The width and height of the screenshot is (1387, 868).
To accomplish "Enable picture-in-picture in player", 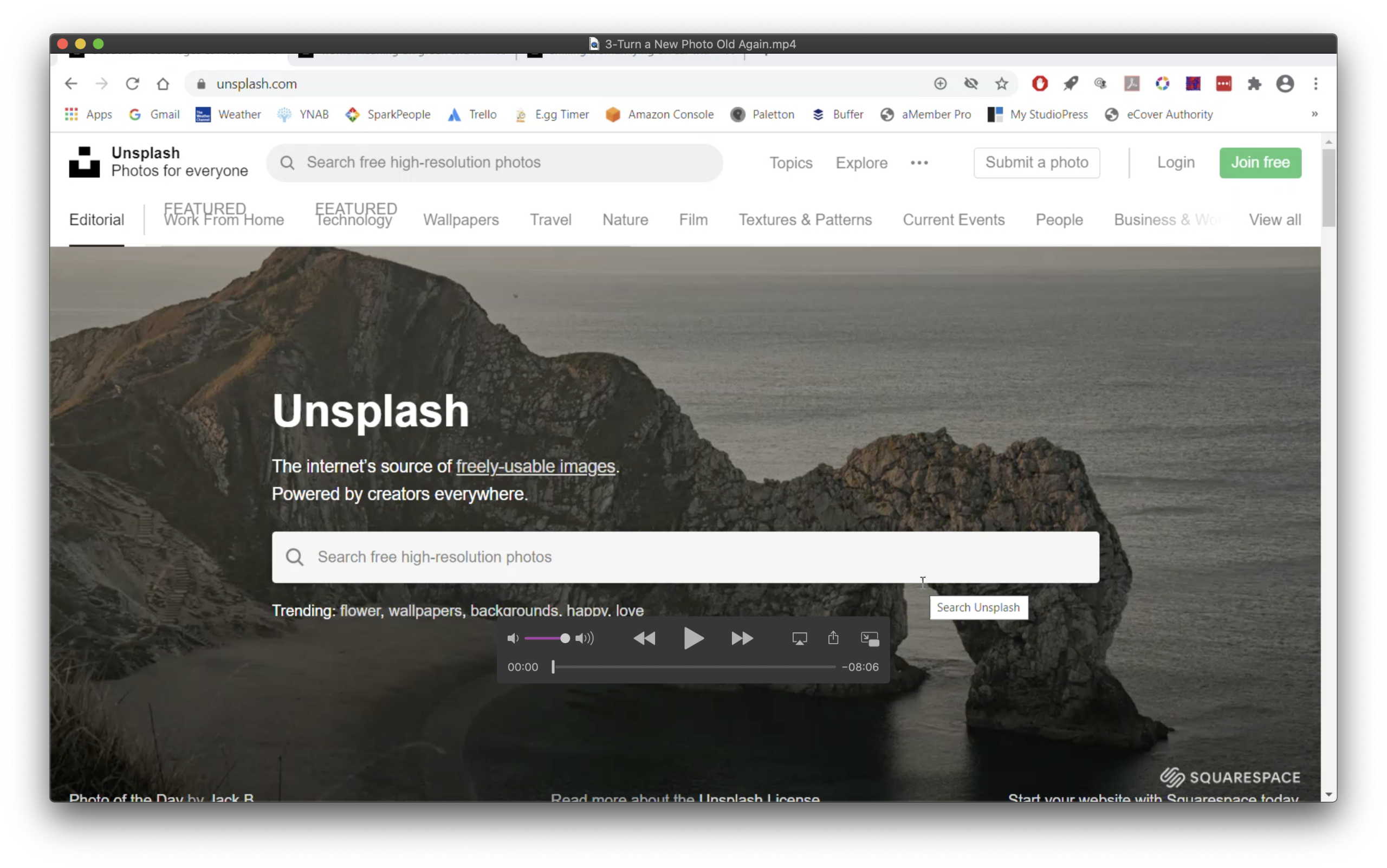I will coord(870,639).
